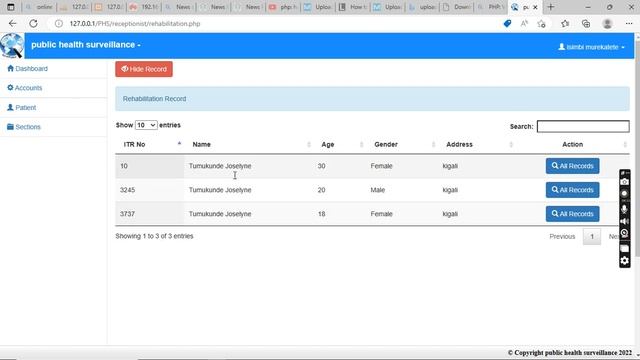
Task: Open the isimbi murekatete user dropdown
Action: click(x=591, y=47)
